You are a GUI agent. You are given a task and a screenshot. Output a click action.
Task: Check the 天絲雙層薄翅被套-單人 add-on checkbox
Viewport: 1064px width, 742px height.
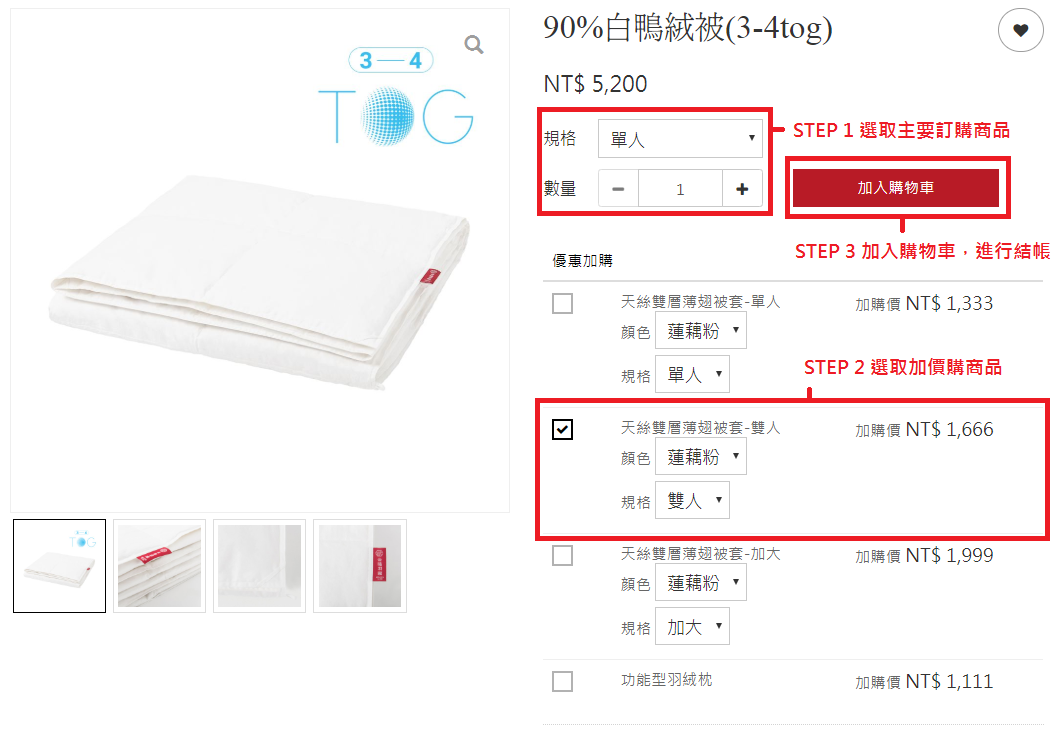tap(563, 303)
